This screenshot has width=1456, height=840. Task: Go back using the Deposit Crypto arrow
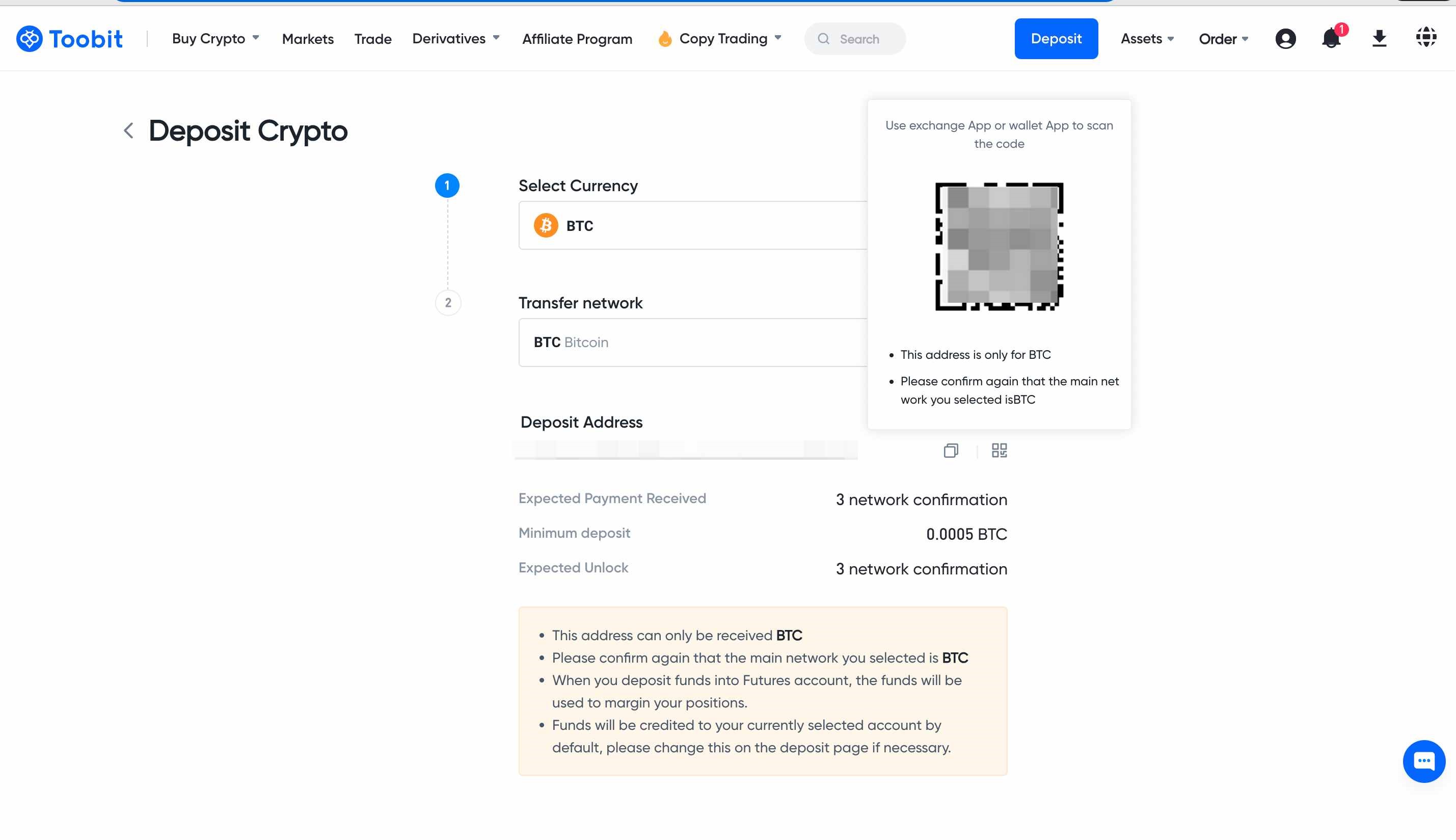pyautogui.click(x=128, y=130)
